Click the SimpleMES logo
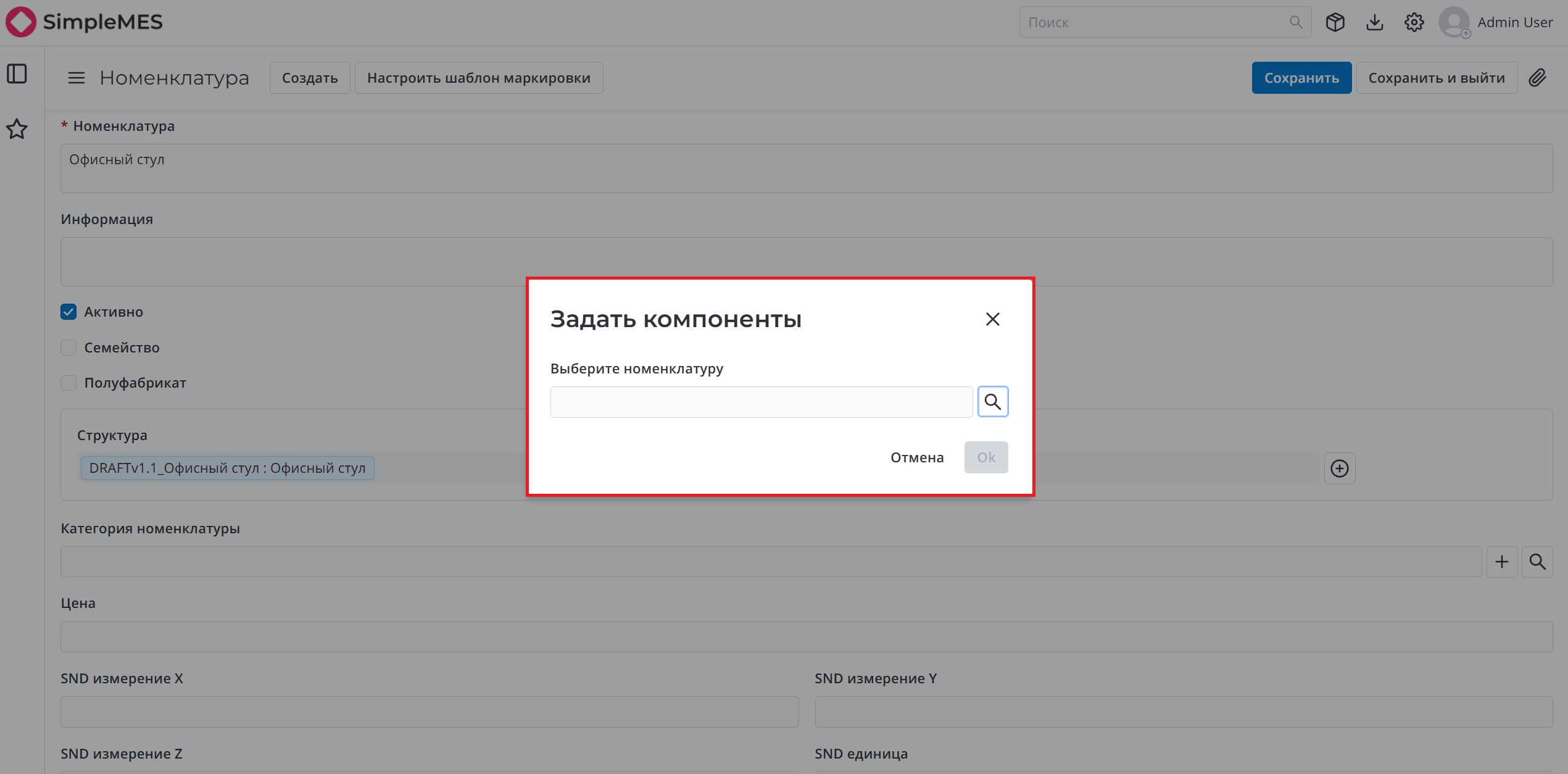The height and width of the screenshot is (774, 1568). (84, 22)
